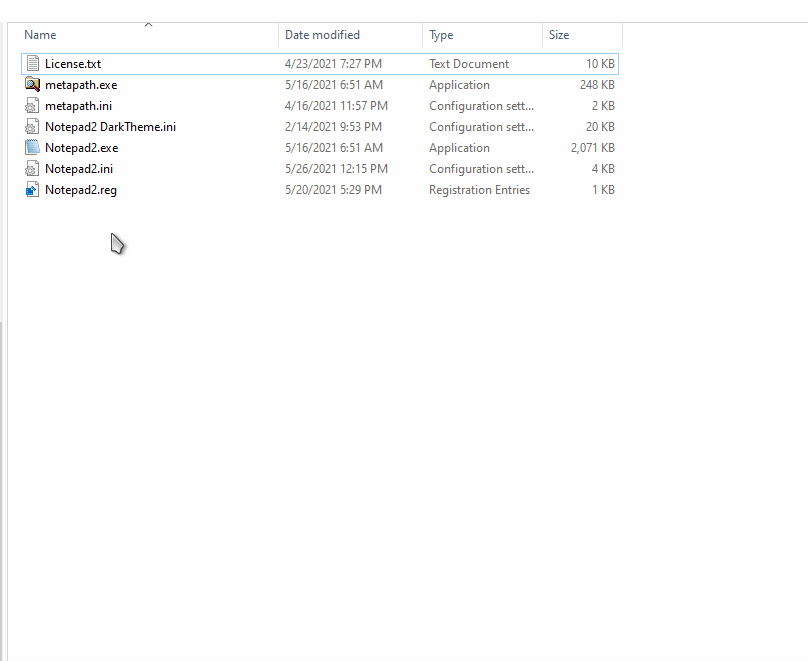The image size is (808, 661).
Task: Select the Notepad2.exe file name
Action: [x=81, y=147]
